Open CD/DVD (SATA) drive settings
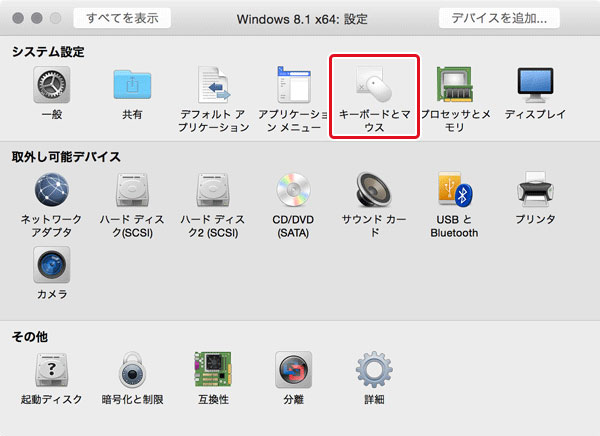The height and width of the screenshot is (436, 600). click(293, 190)
